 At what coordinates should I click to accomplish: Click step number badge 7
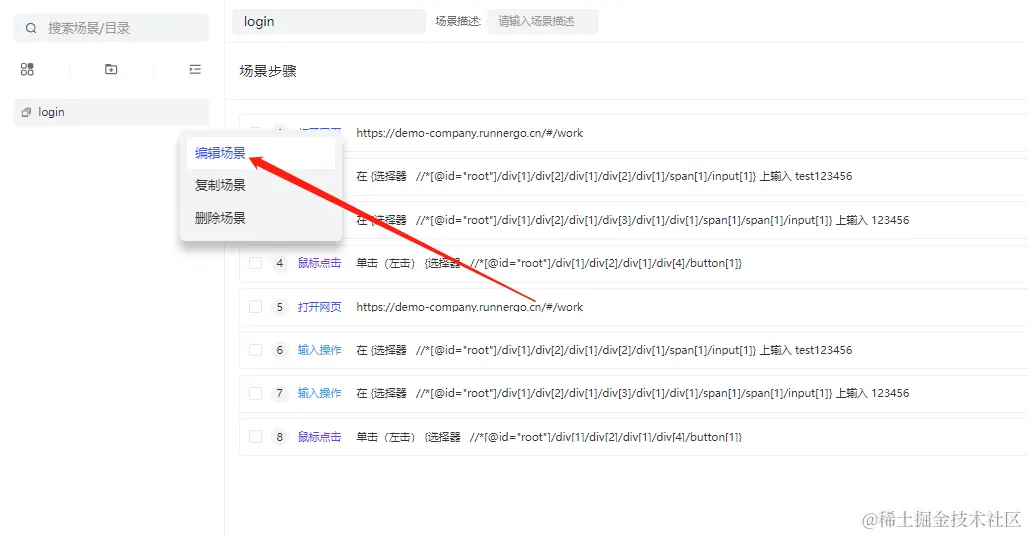pyautogui.click(x=280, y=393)
